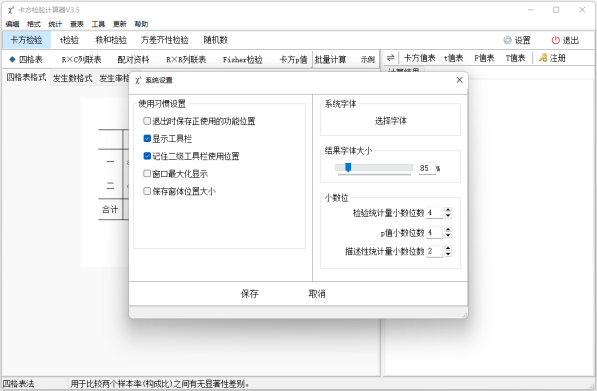Close the 系统设置 dialog with X
Viewport: 597px width, 391px height.
click(460, 80)
